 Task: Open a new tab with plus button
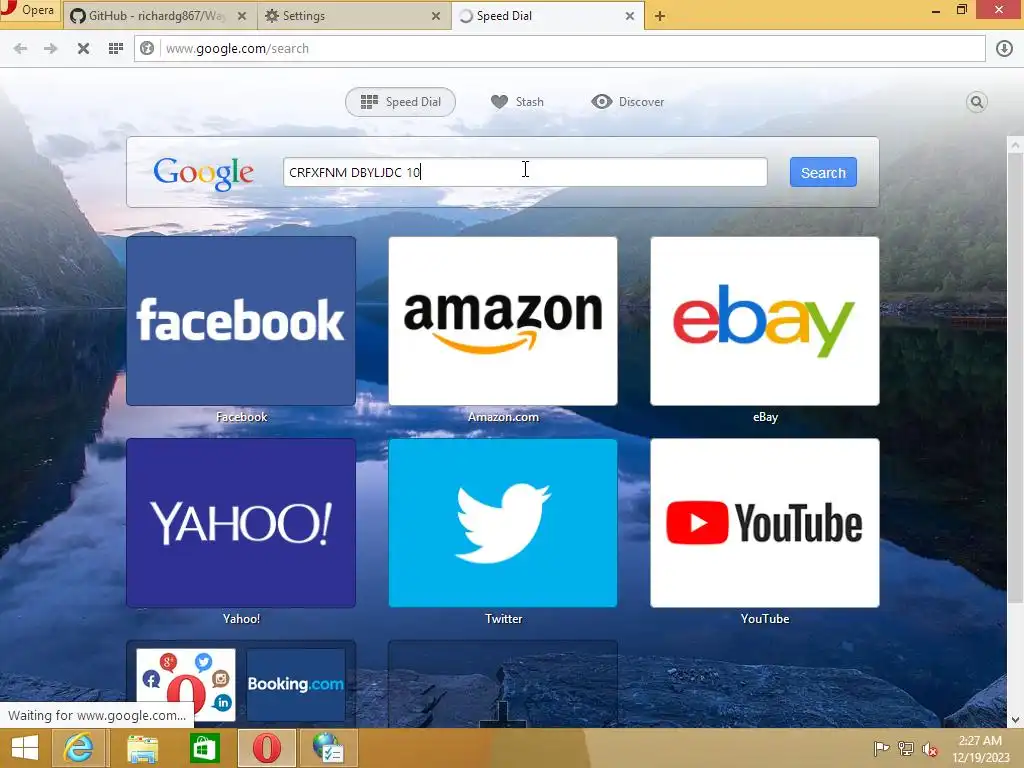[660, 16]
